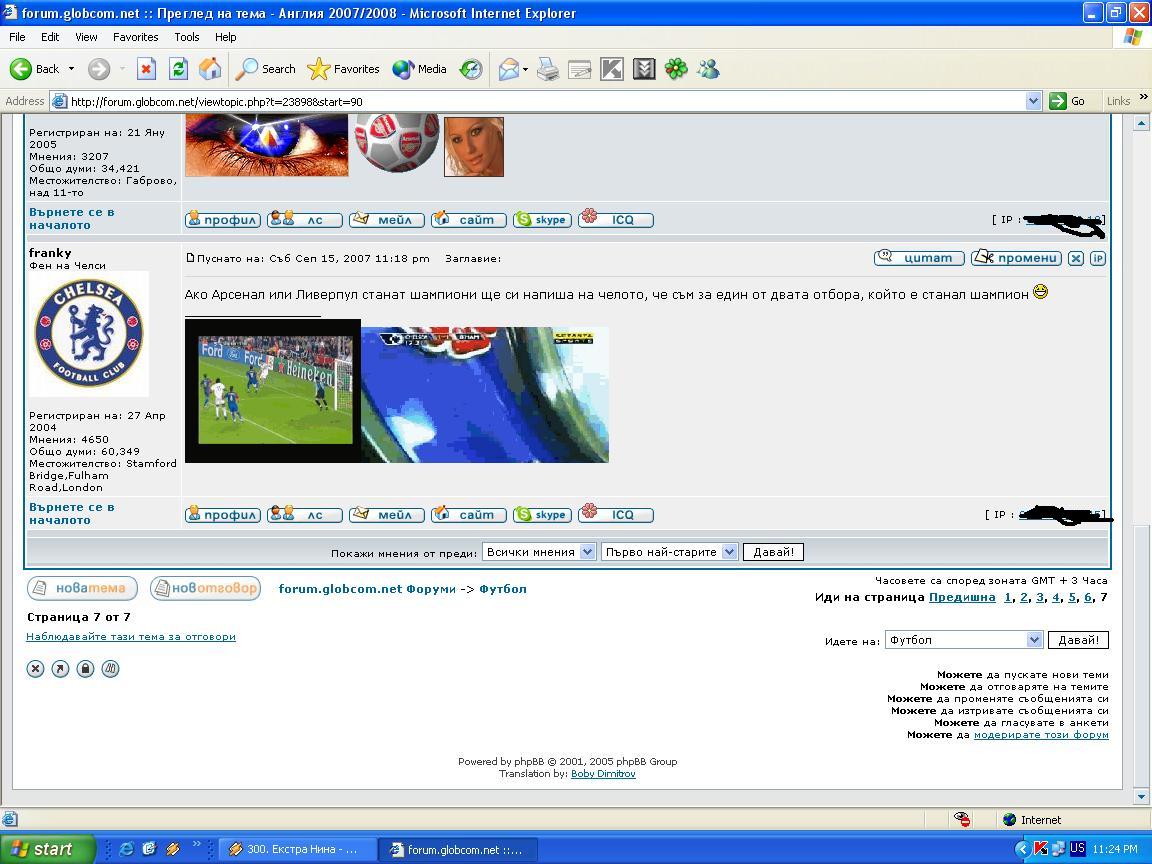This screenshot has width=1152, height=864.
Task: Click the Home icon in the toolbar
Action: pos(210,69)
